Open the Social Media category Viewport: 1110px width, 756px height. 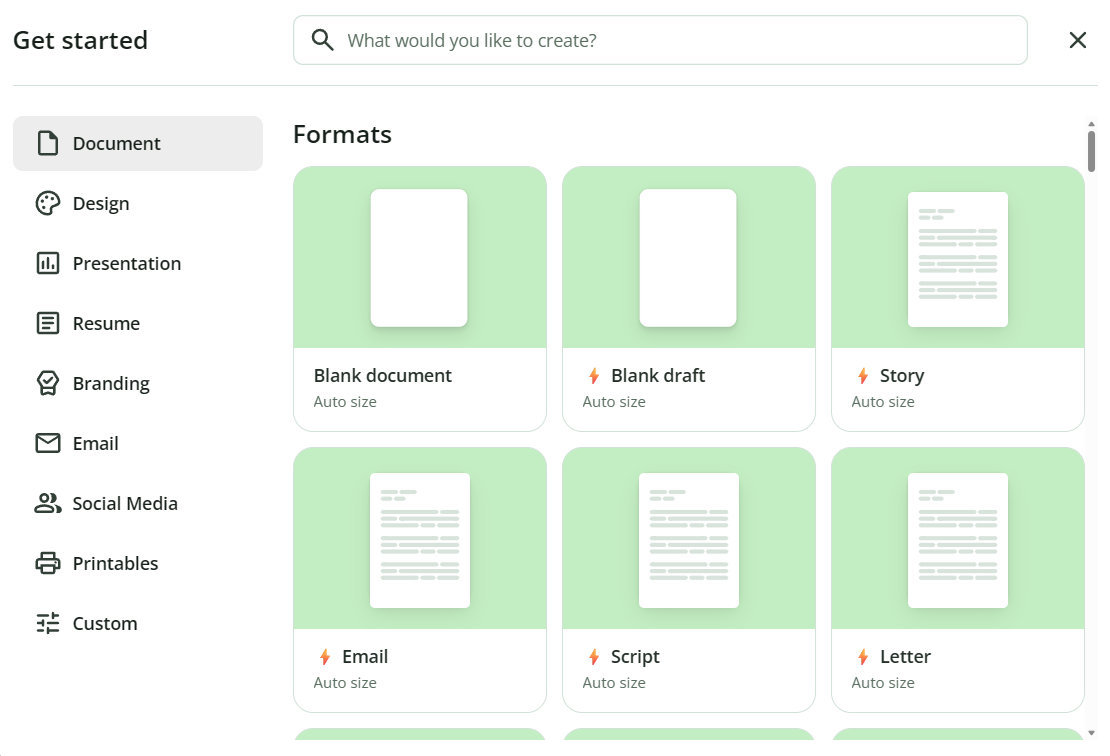pyautogui.click(x=125, y=503)
